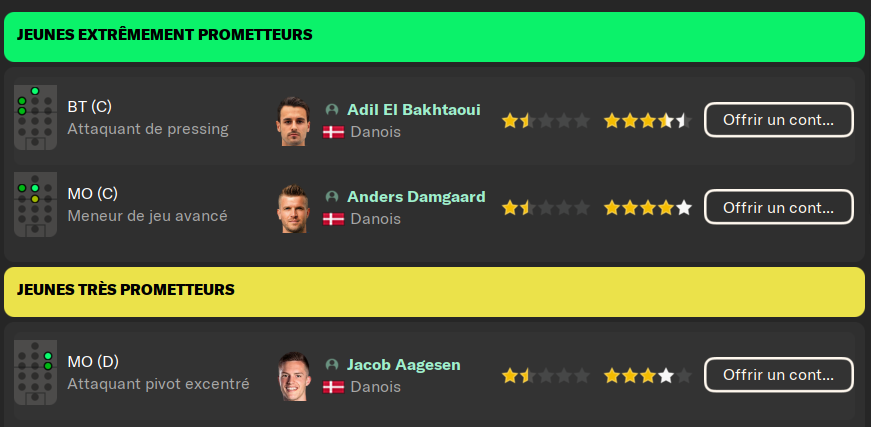
Task: Open Anders Damgaard's player profile link
Action: (416, 197)
